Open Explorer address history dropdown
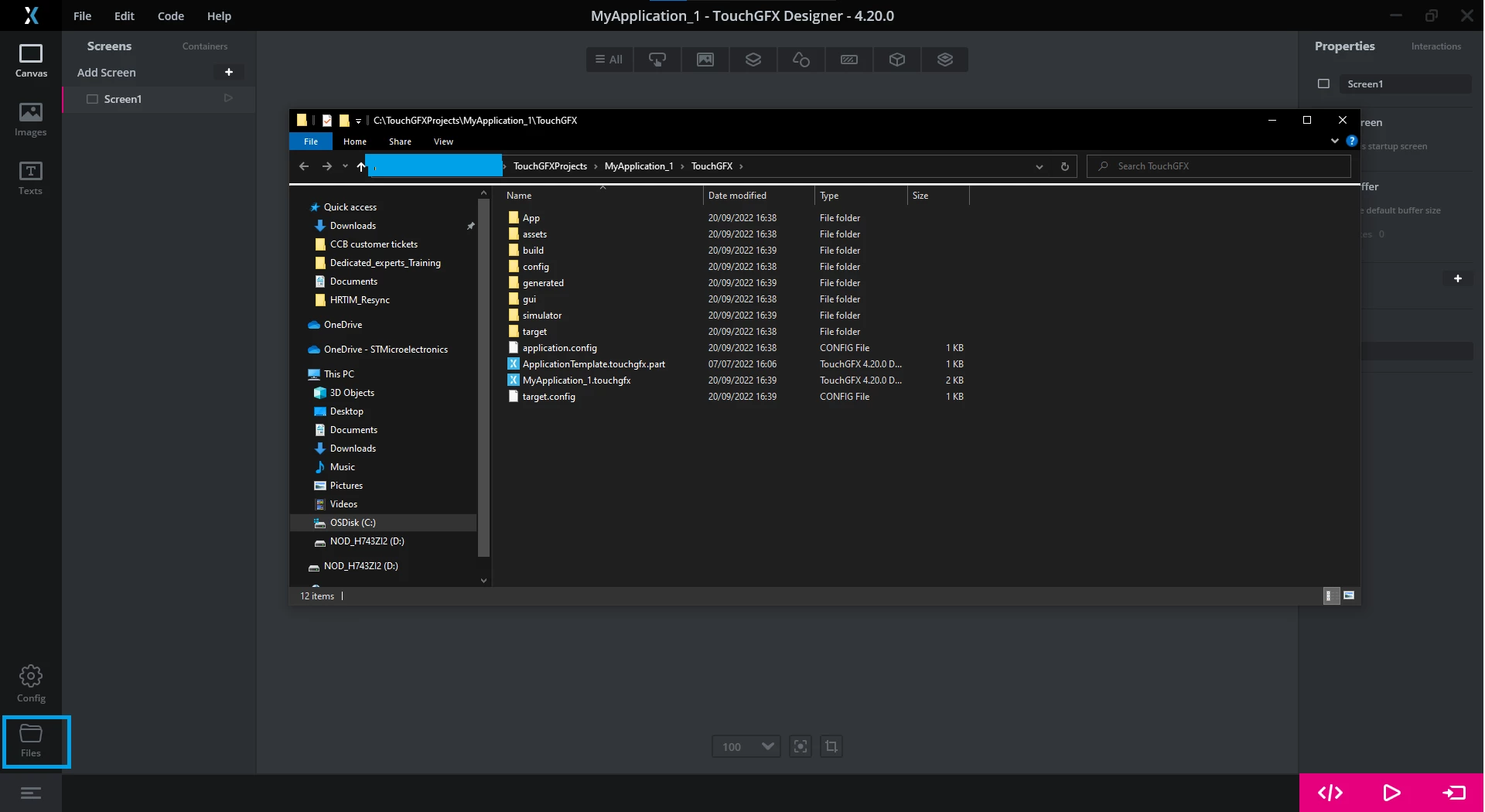This screenshot has height=812, width=1485. [x=1039, y=166]
